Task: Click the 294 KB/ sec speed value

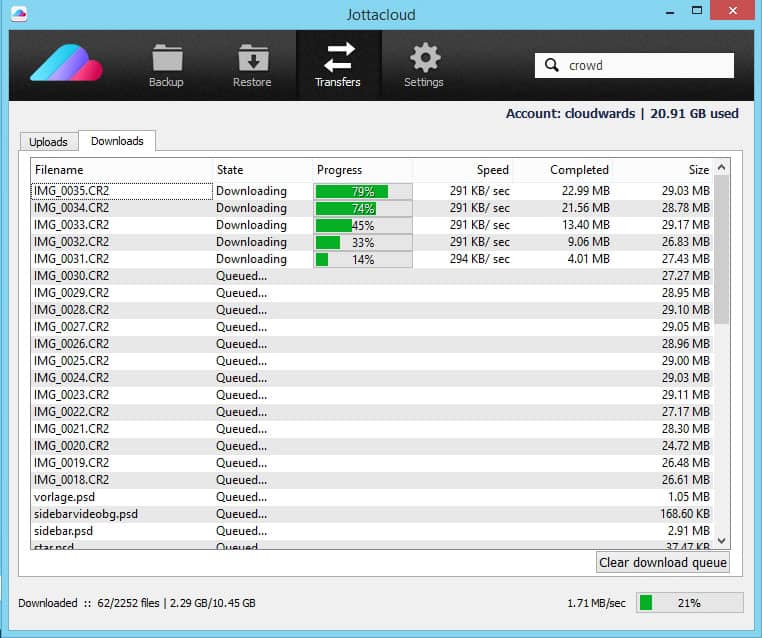Action: 480,259
